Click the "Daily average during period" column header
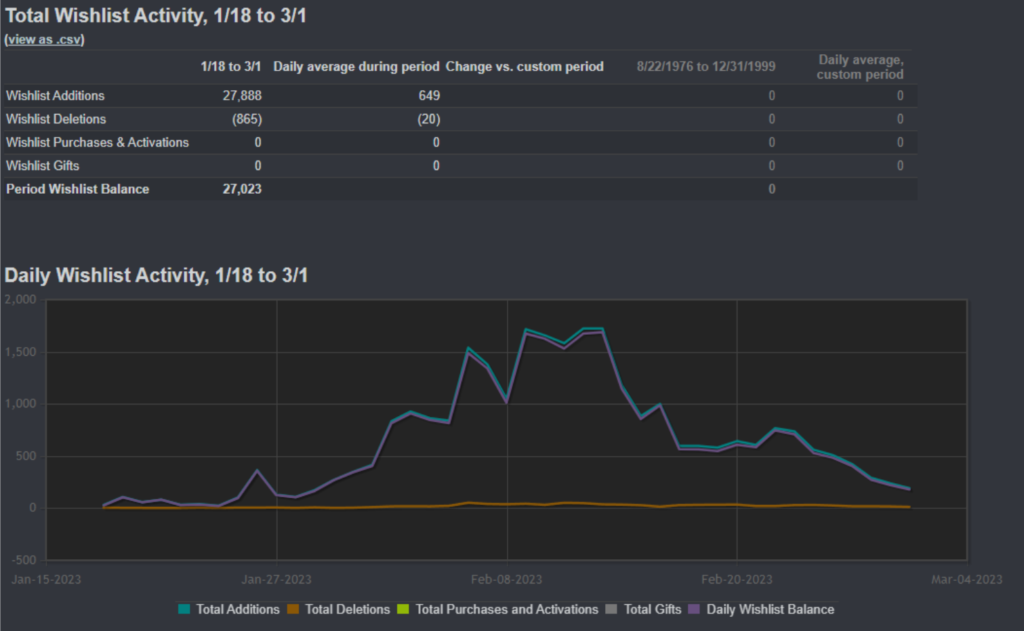Viewport: 1024px width, 631px height. 356,67
